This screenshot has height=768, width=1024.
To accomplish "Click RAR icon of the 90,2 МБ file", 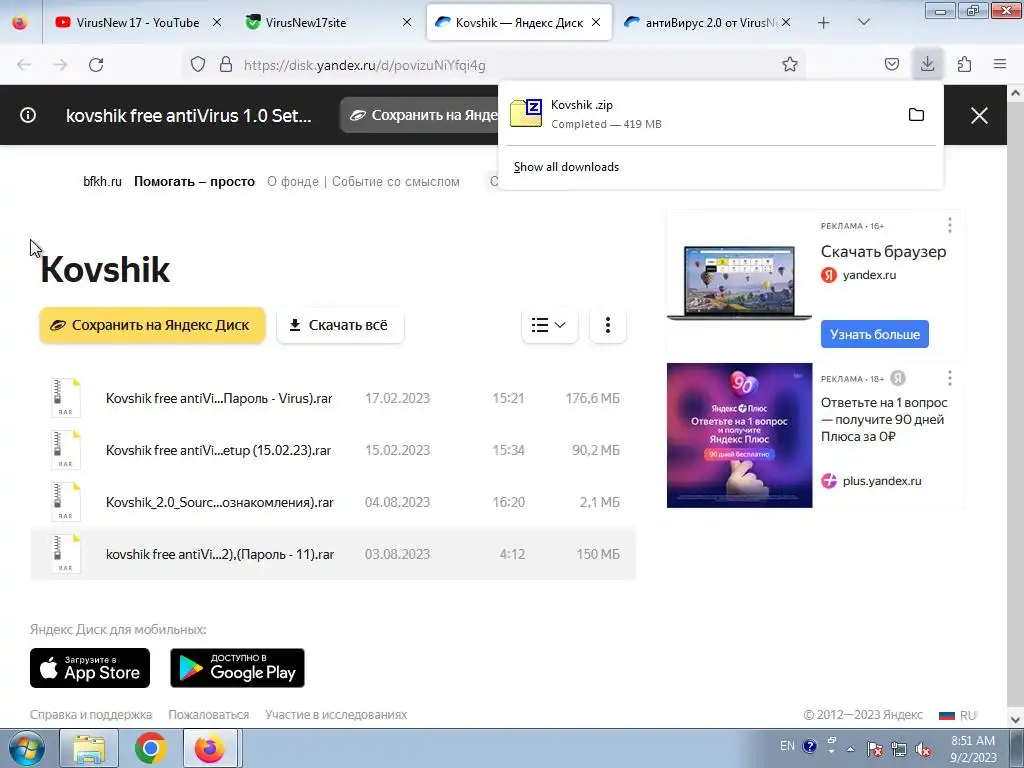I will click(66, 450).
